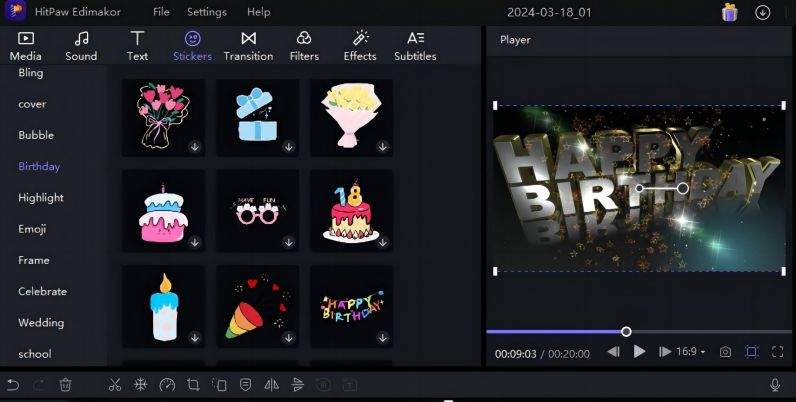
Task: Select the Stickers tab
Action: coord(192,46)
